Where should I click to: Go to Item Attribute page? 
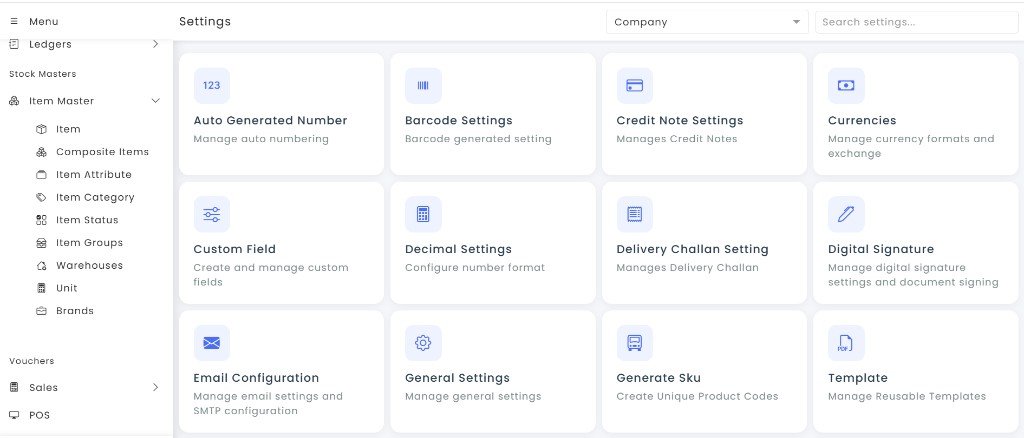tap(94, 175)
